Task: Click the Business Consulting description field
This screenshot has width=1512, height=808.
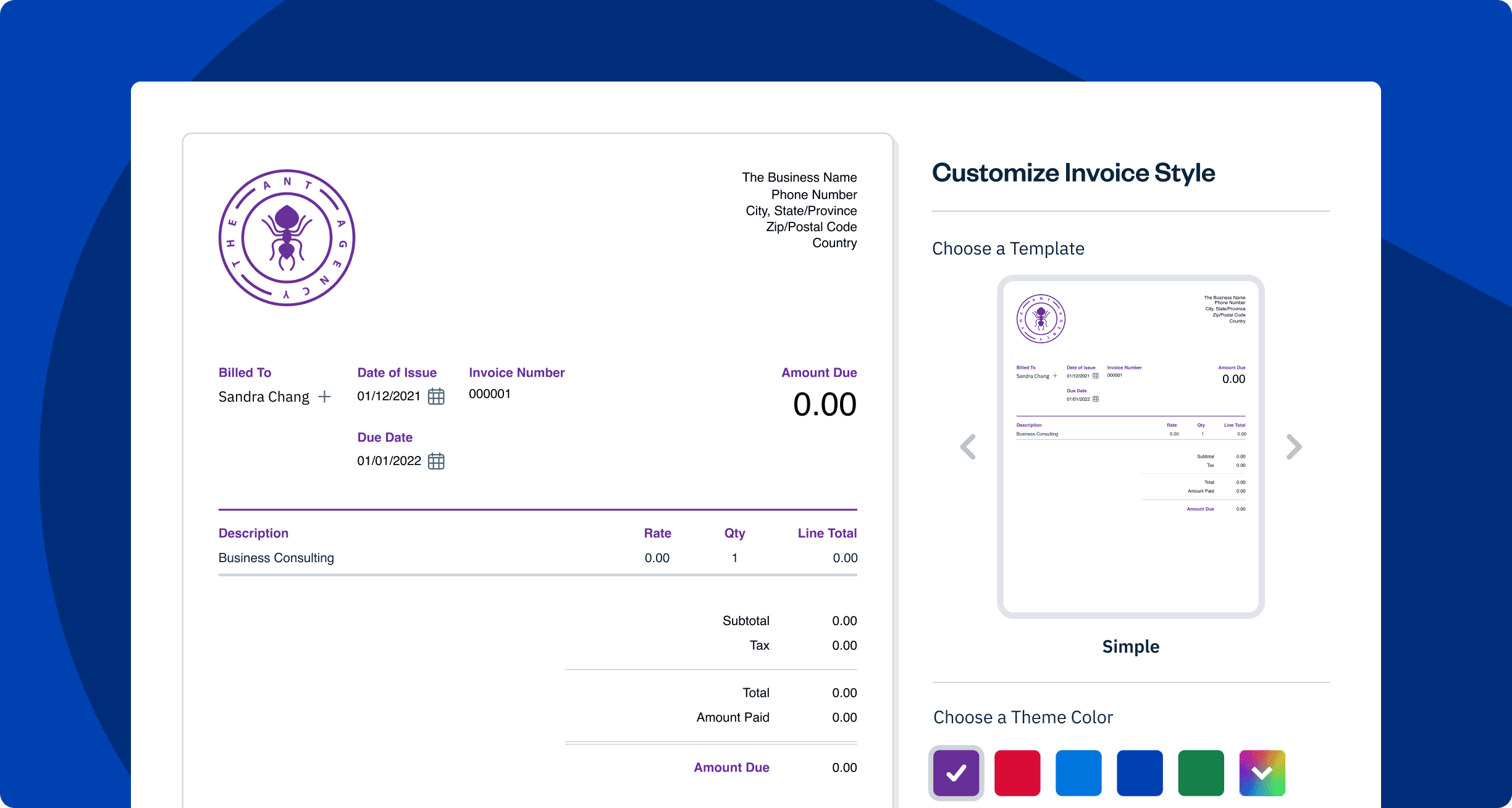Action: click(276, 558)
